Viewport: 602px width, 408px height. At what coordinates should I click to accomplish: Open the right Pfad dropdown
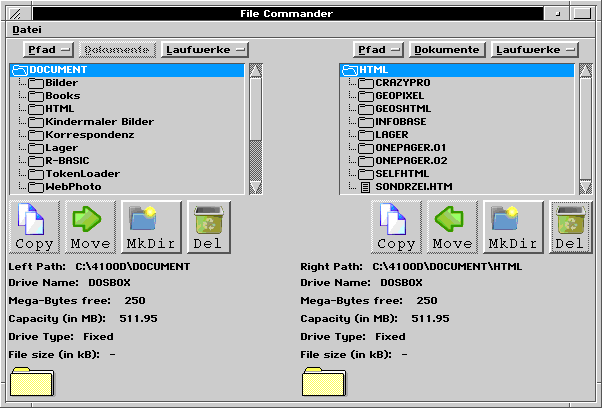[x=378, y=50]
